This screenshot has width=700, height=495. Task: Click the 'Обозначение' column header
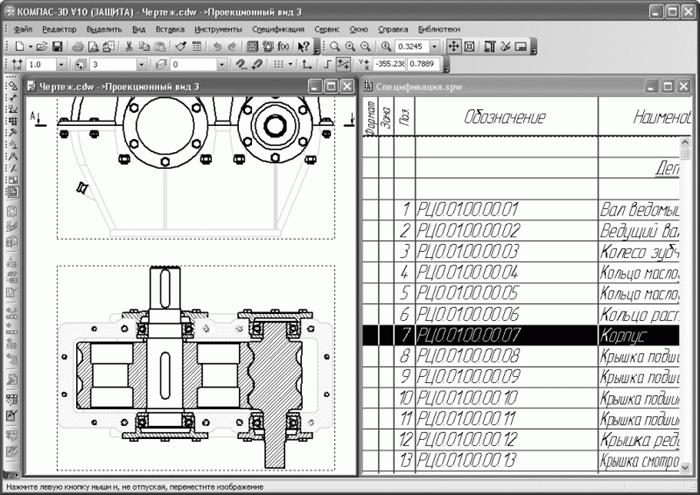click(507, 116)
